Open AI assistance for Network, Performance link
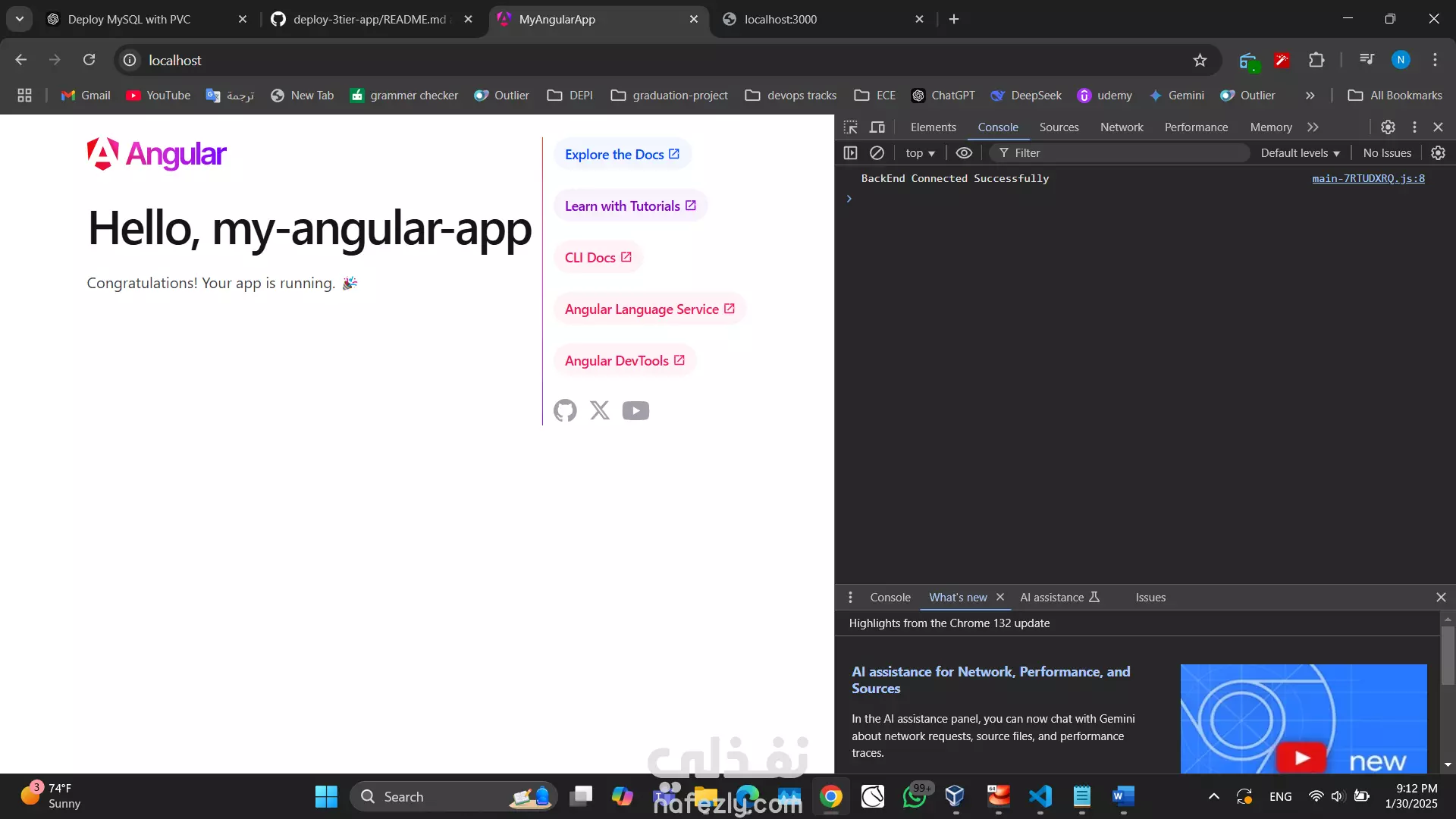Image resolution: width=1456 pixels, height=819 pixels. [990, 680]
